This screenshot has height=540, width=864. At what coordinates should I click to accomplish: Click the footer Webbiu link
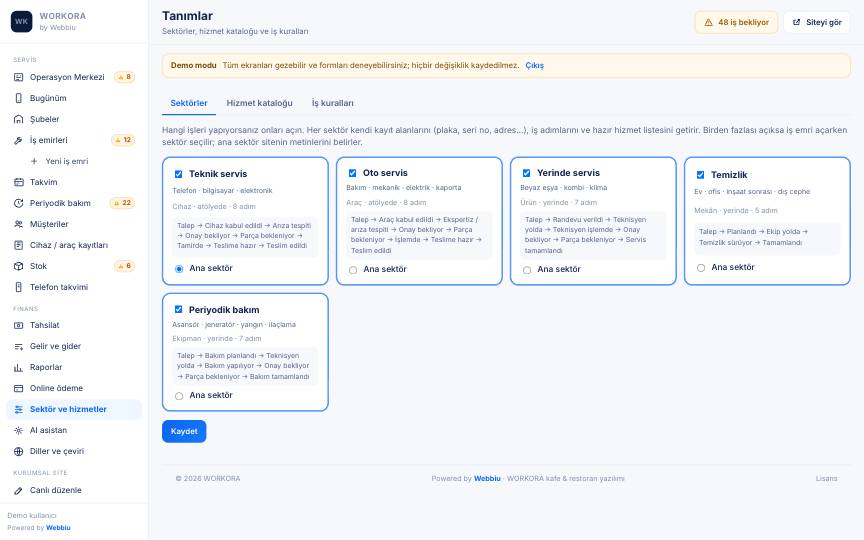click(x=487, y=478)
